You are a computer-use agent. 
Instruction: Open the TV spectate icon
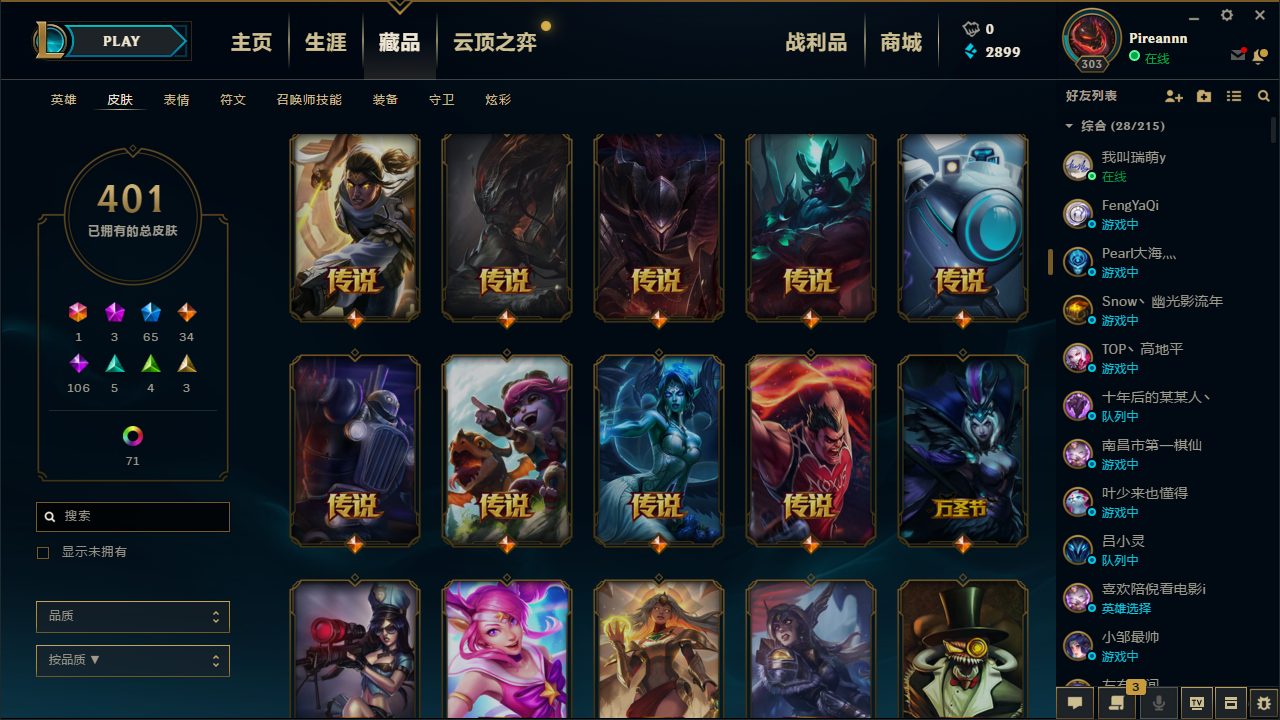point(1197,703)
